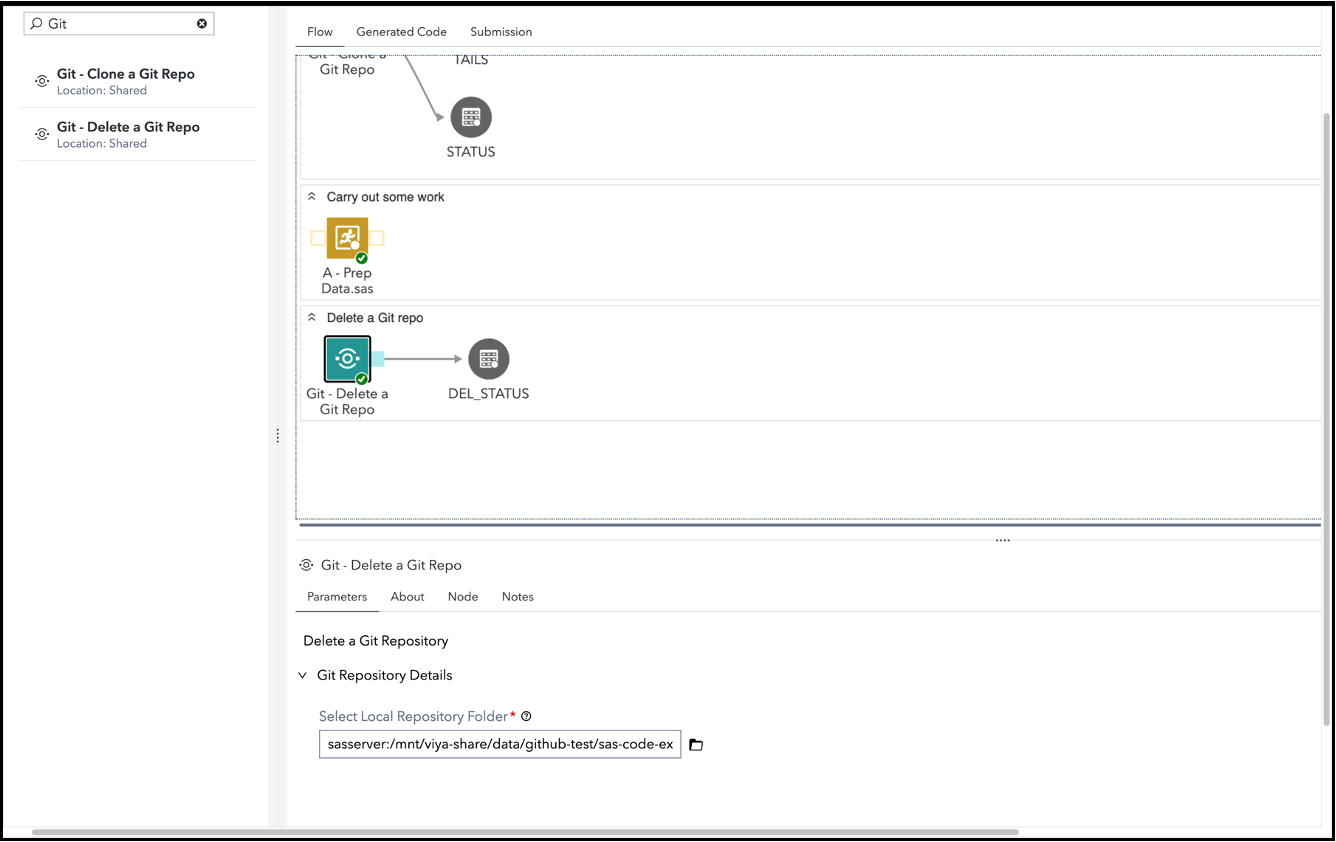Clear the Git search box text
Viewport: 1336px width, 842px height.
coord(202,23)
